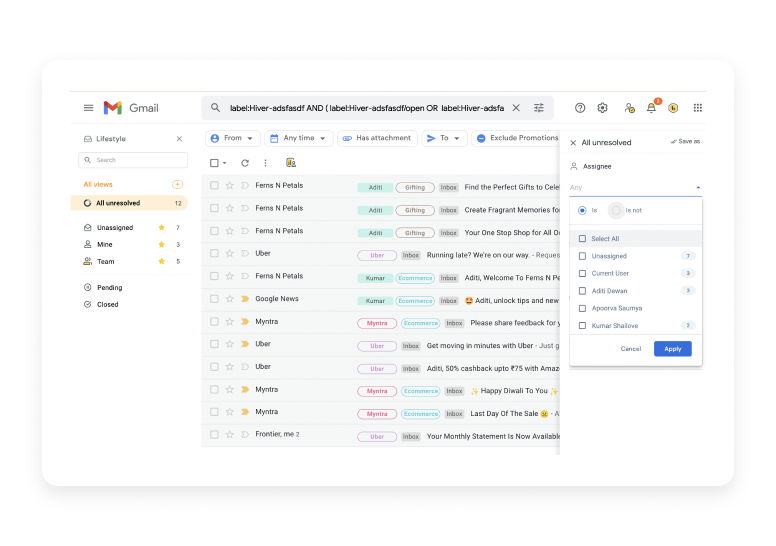Open the From filter dropdown
776x546 pixels.
[233, 138]
